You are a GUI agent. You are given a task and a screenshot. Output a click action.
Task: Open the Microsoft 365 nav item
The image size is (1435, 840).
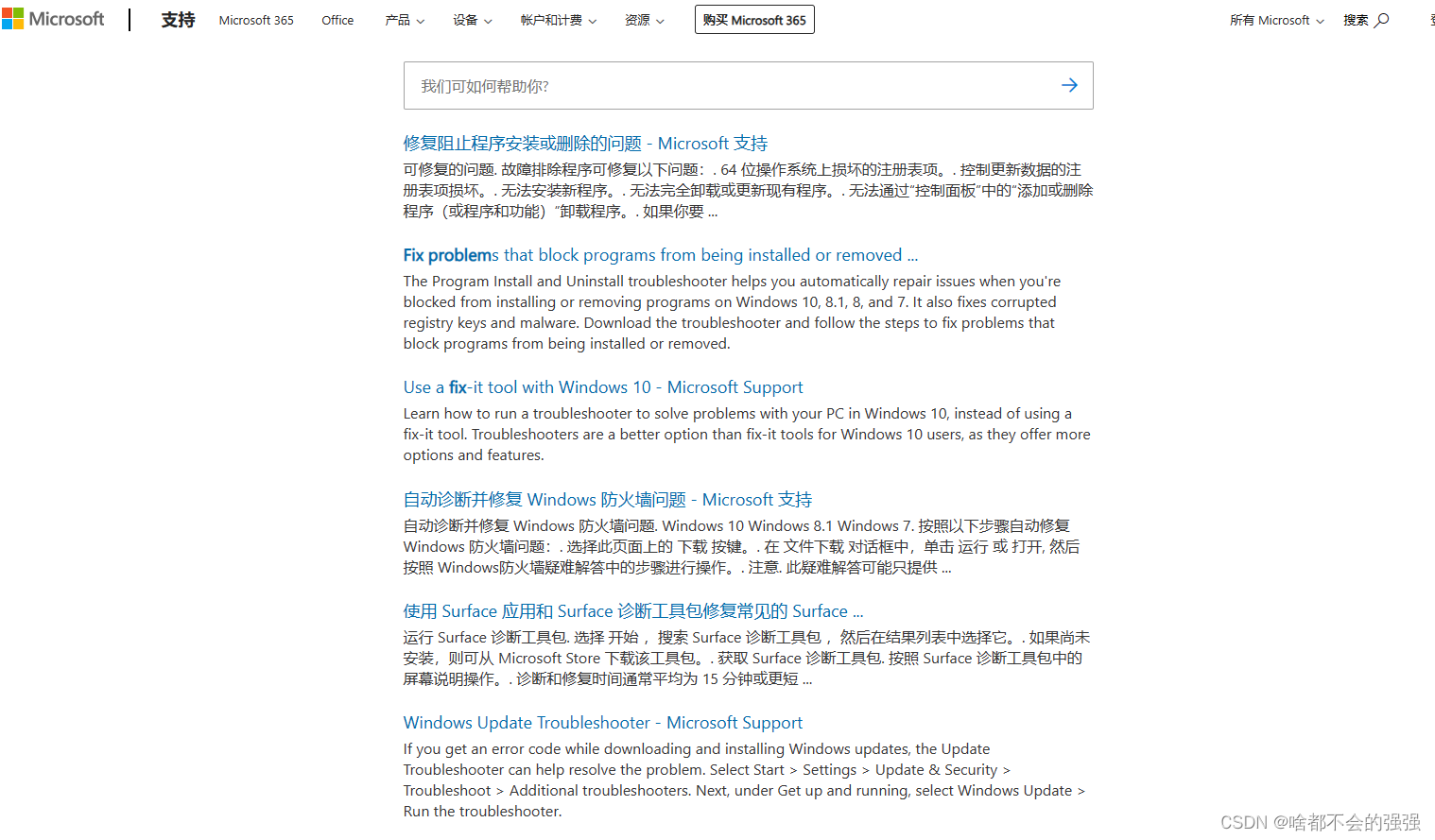pyautogui.click(x=256, y=20)
